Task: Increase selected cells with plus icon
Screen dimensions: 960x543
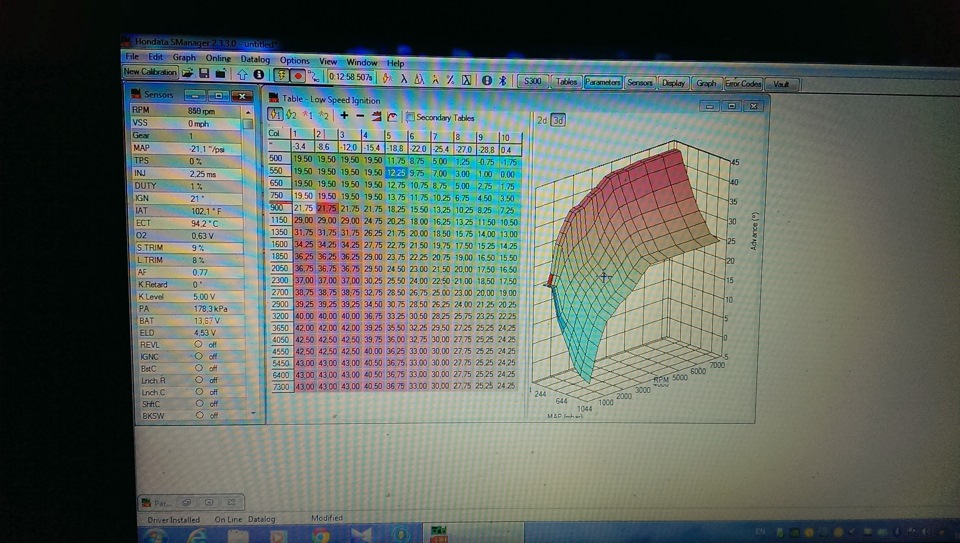Action: 344,116
